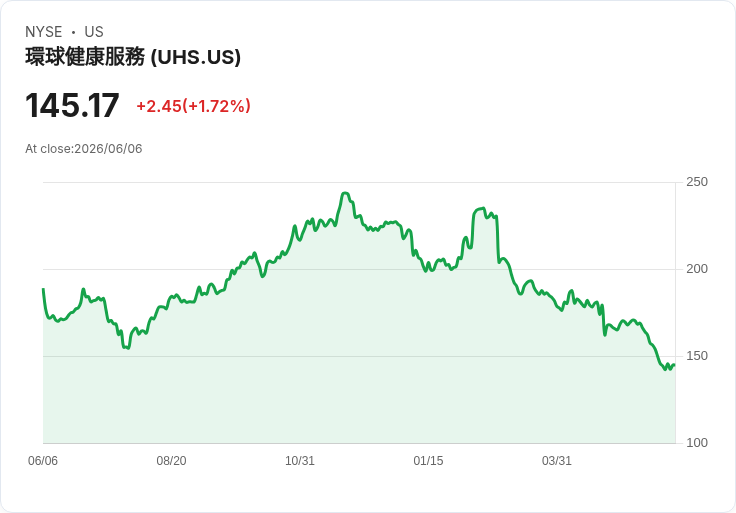Select the 250 y-axis label
736x513 pixels.
pos(697,182)
